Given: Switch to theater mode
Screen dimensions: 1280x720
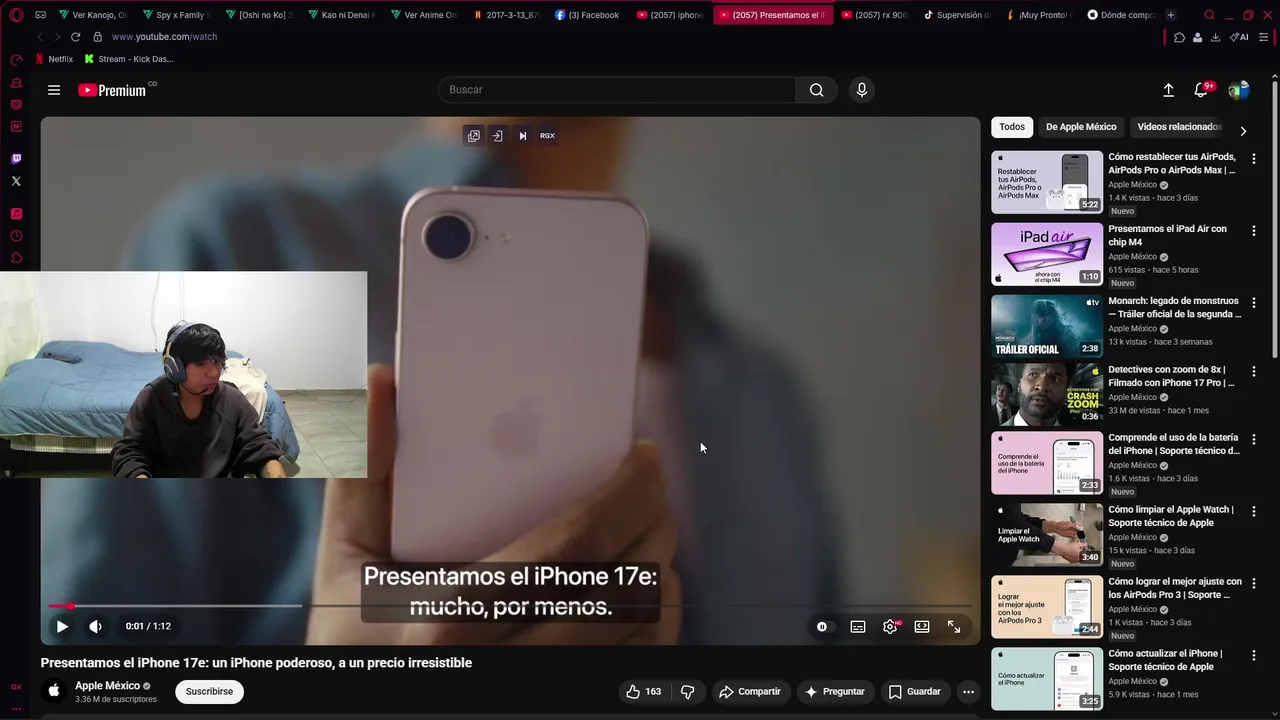Looking at the screenshot, I should click(x=922, y=626).
